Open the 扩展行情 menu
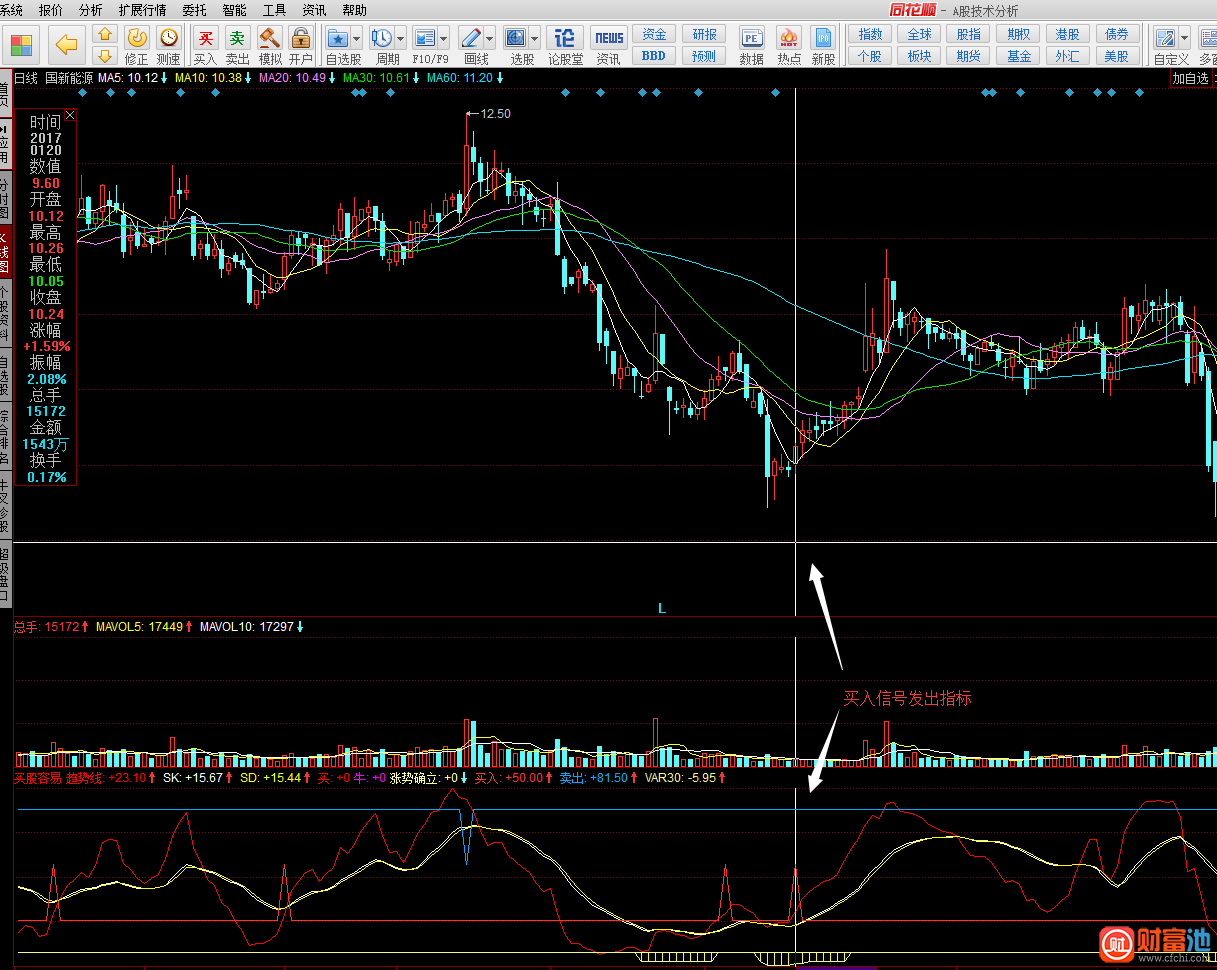1217x970 pixels. tap(142, 10)
